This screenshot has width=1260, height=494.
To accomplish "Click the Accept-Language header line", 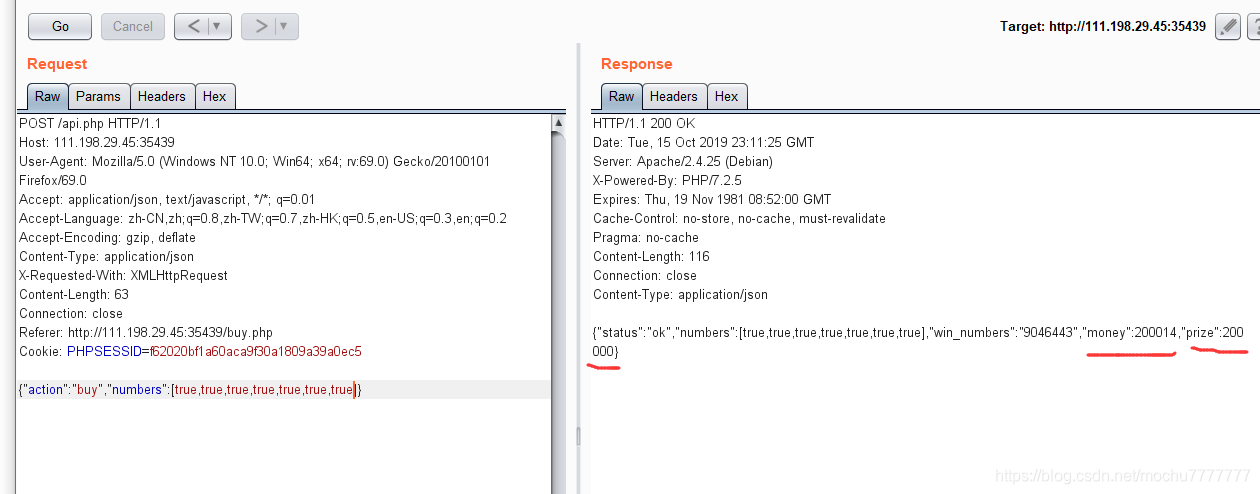I will click(263, 218).
